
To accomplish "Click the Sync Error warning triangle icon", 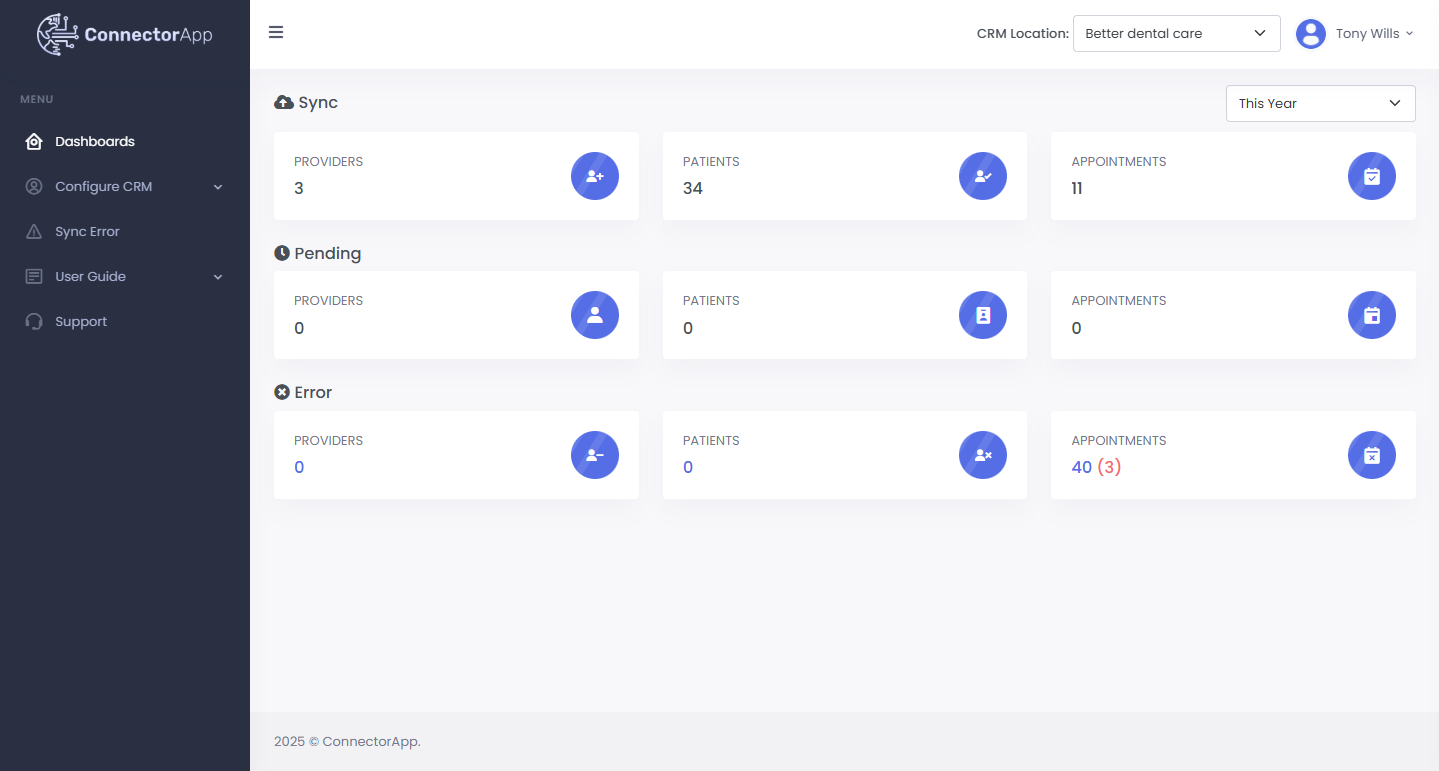I will click(34, 231).
